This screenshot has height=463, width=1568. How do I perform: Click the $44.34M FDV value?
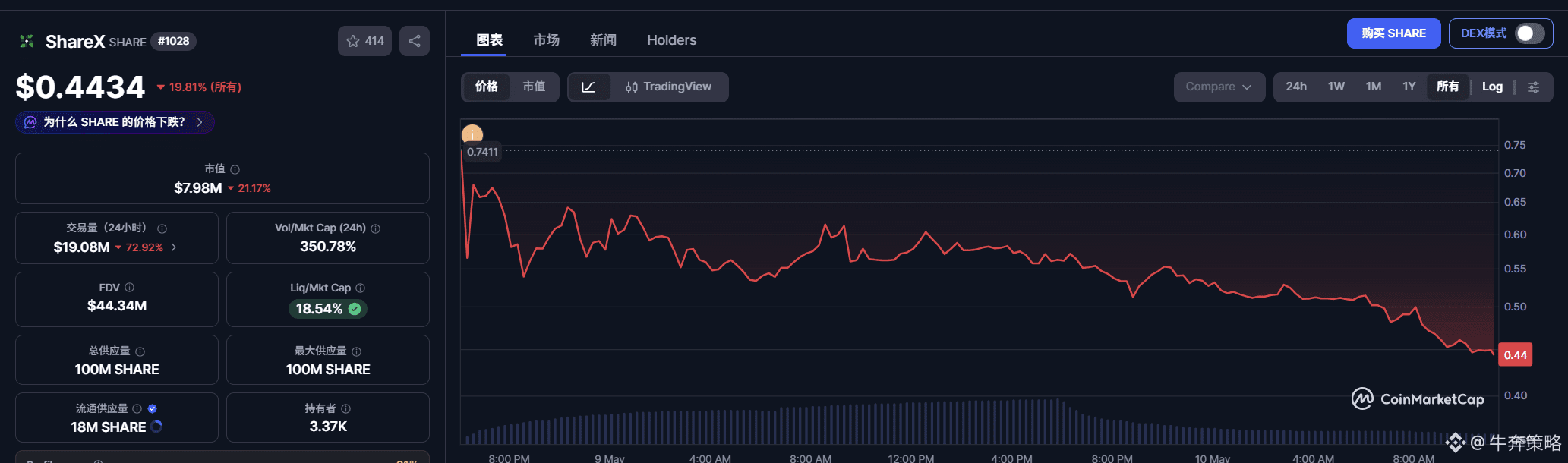[x=117, y=306]
